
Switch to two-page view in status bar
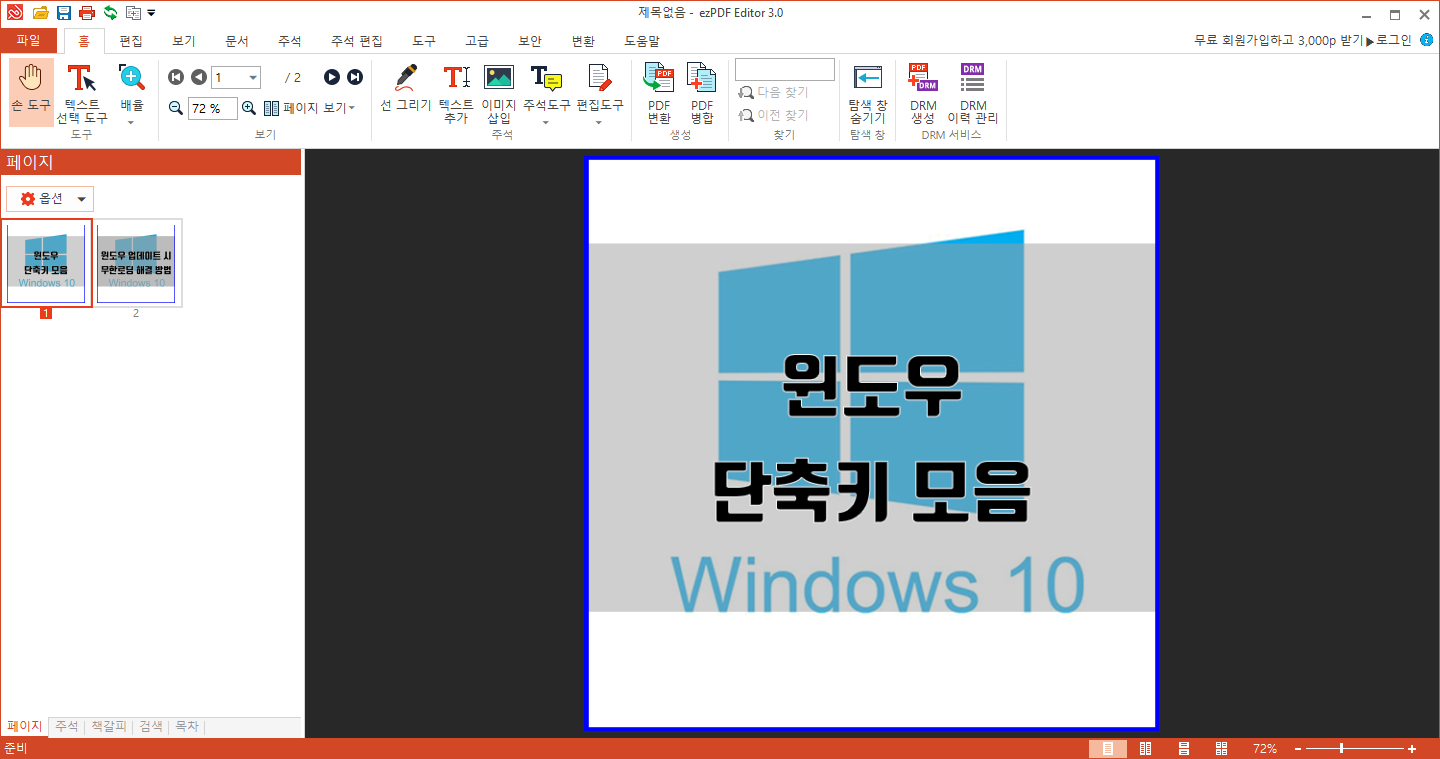(x=1146, y=749)
